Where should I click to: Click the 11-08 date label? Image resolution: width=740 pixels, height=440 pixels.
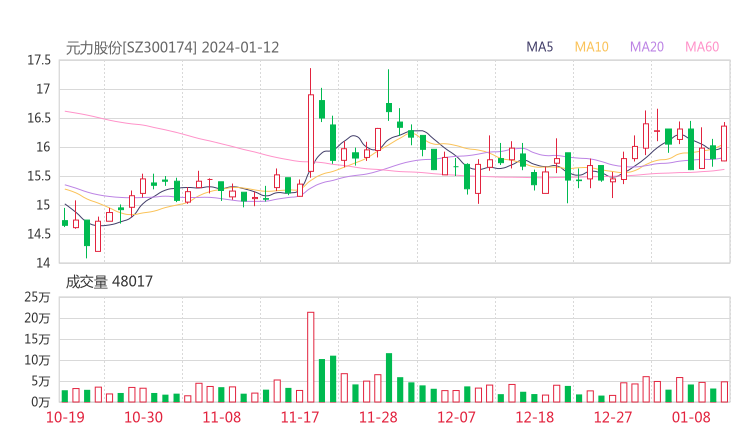click(221, 417)
